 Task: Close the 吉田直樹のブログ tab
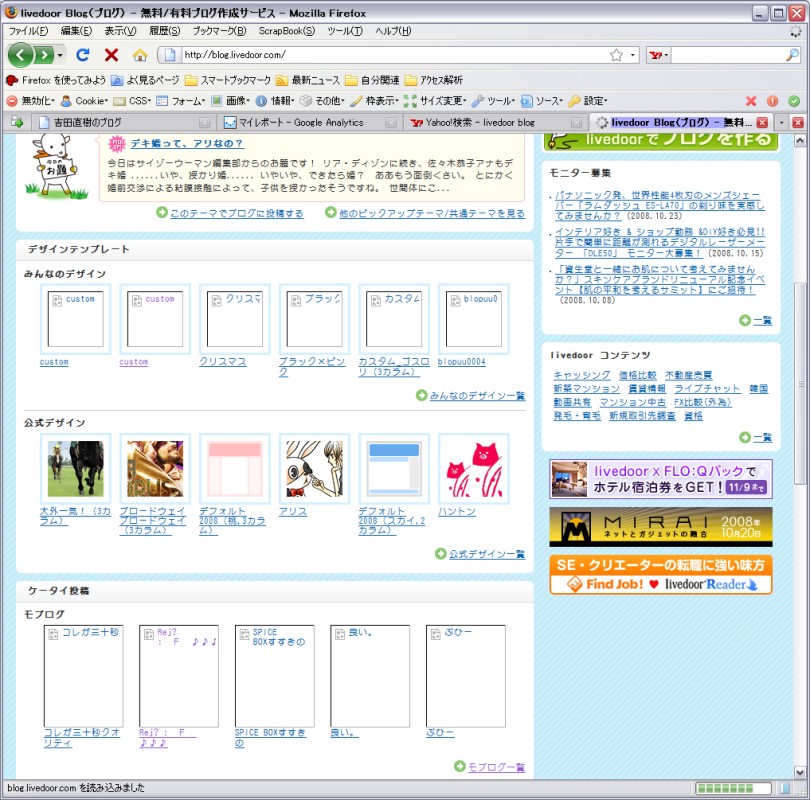(x=205, y=123)
